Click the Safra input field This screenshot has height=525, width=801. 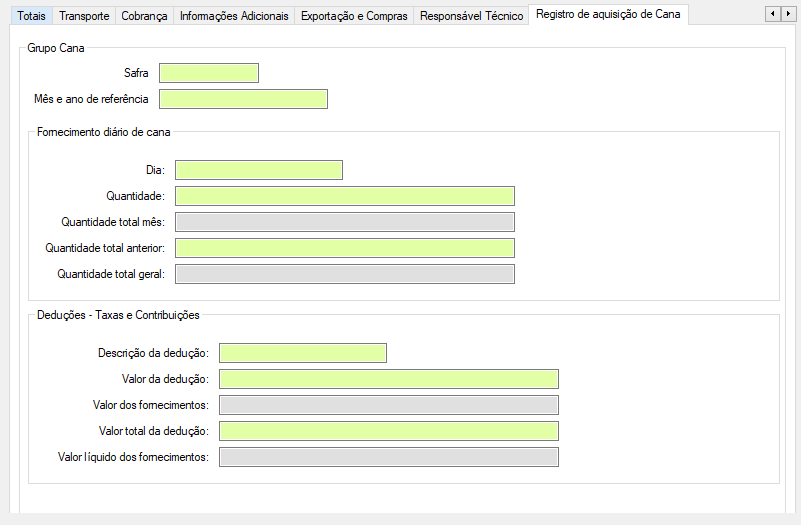[x=209, y=73]
